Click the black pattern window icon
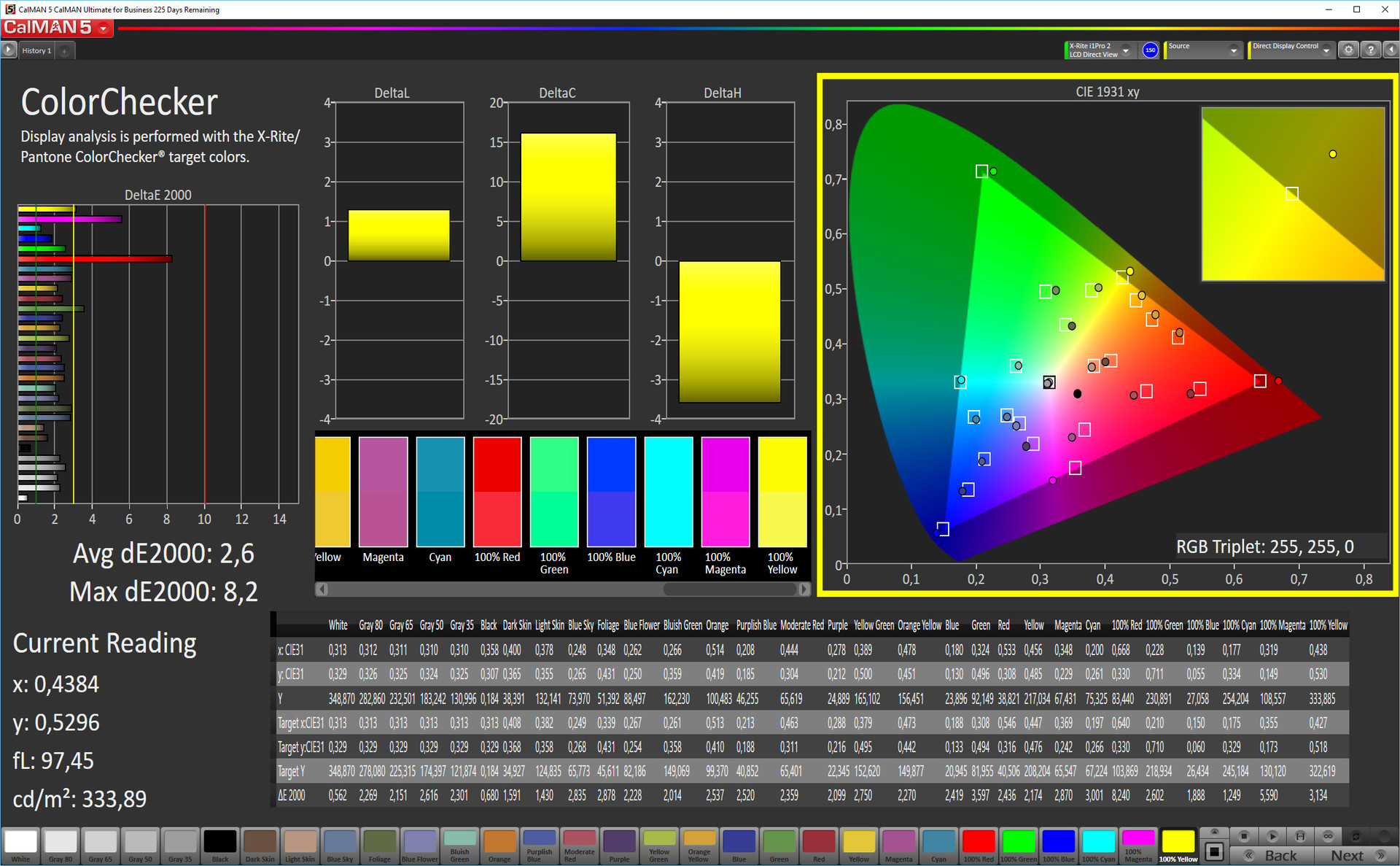The image size is (1400, 866). [1214, 851]
